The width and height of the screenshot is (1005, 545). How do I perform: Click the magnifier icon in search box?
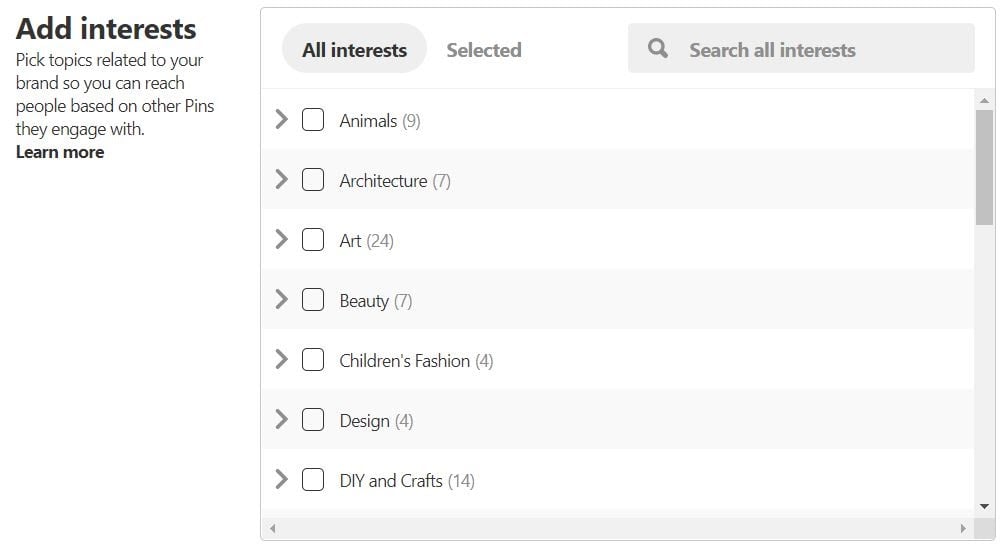[658, 48]
